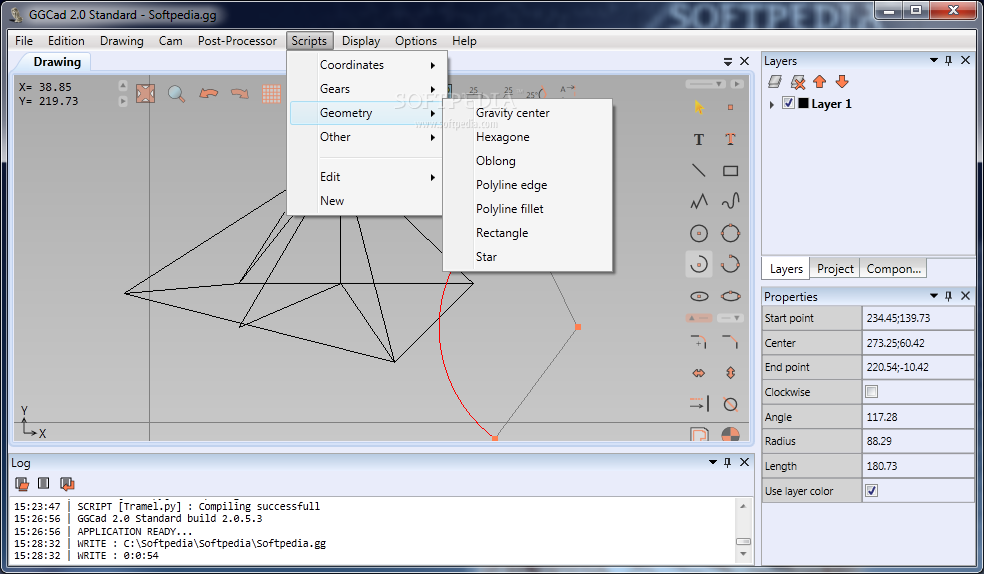Select the Drawing document tab
The width and height of the screenshot is (984, 574).
click(56, 61)
